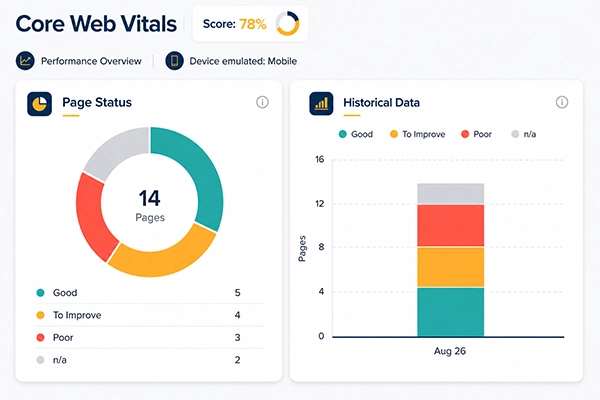This screenshot has height=400, width=600.
Task: Click the Device emulated: Mobile label
Action: pyautogui.click(x=243, y=61)
